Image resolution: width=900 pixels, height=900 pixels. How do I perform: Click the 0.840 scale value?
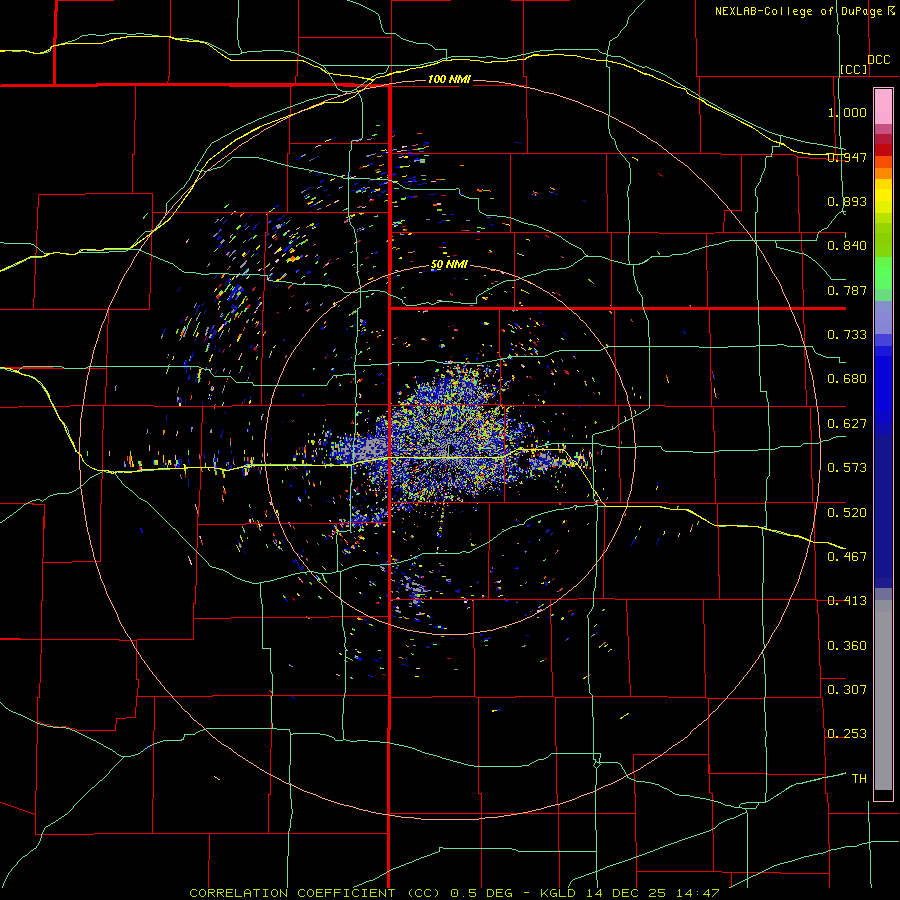847,246
